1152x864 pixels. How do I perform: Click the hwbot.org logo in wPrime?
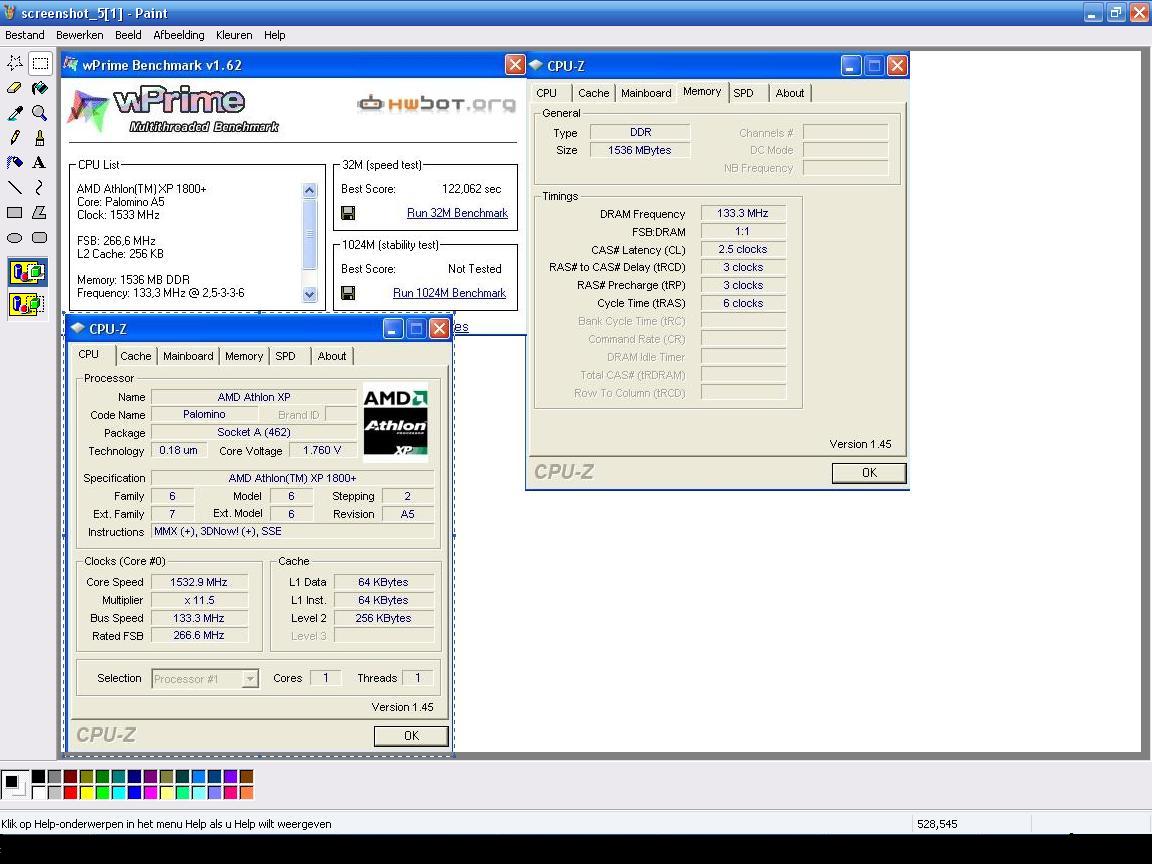[436, 104]
